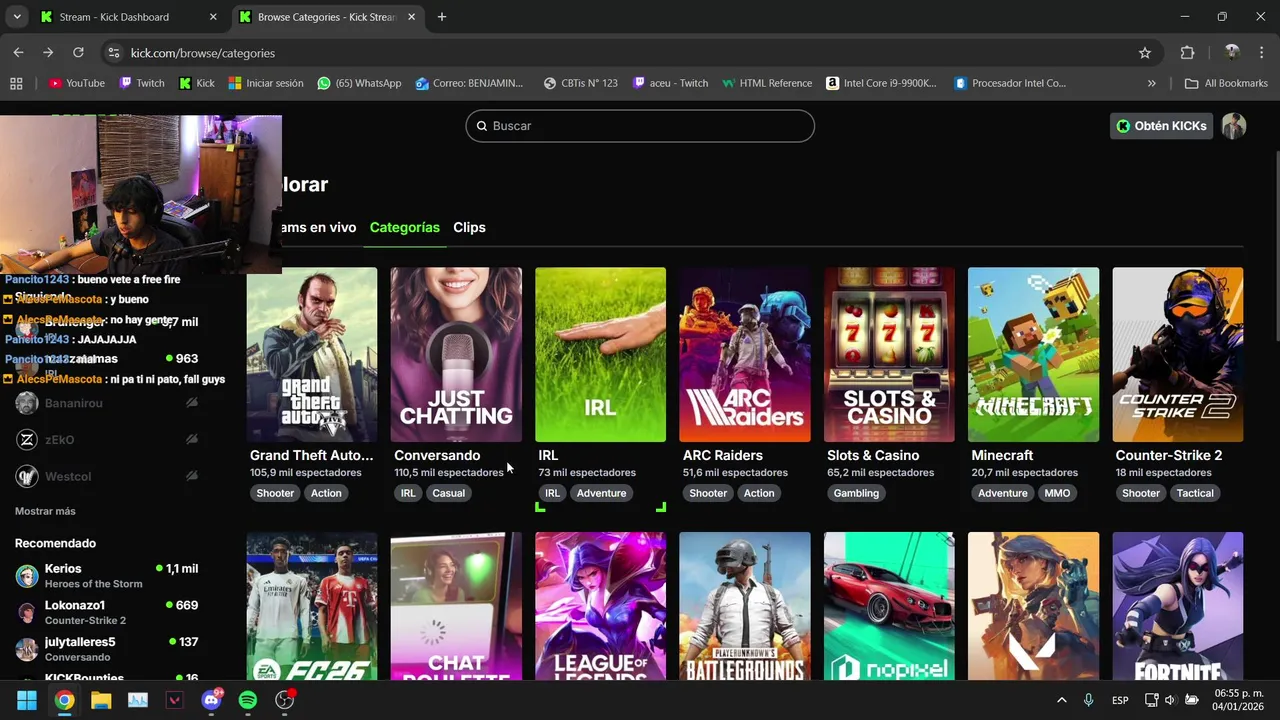Open the Slots & Casino category thumbnail
The image size is (1280, 720).
(889, 354)
